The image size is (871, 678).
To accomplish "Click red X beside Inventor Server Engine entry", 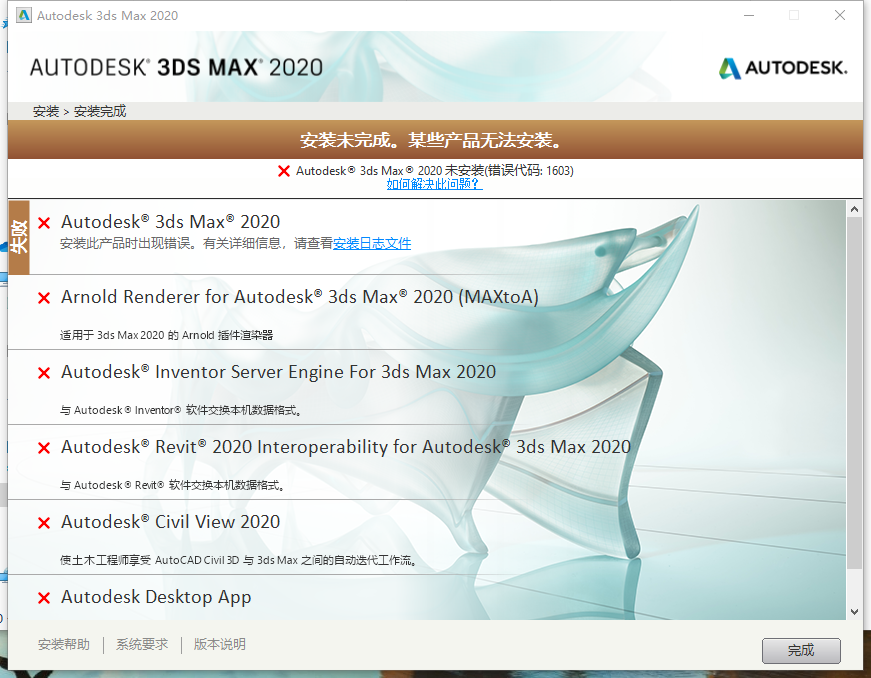I will [42, 372].
